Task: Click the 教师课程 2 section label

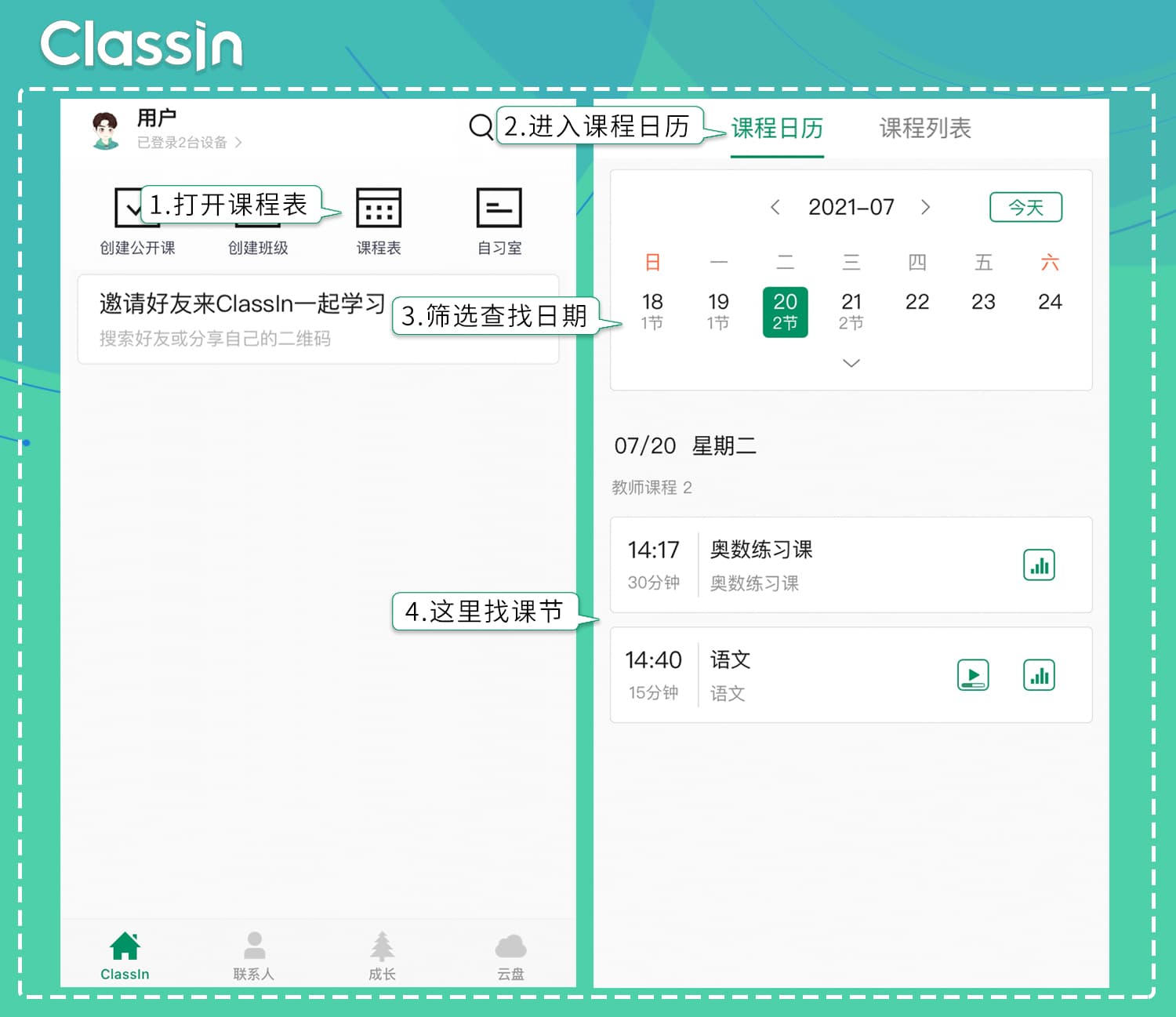Action: (652, 488)
